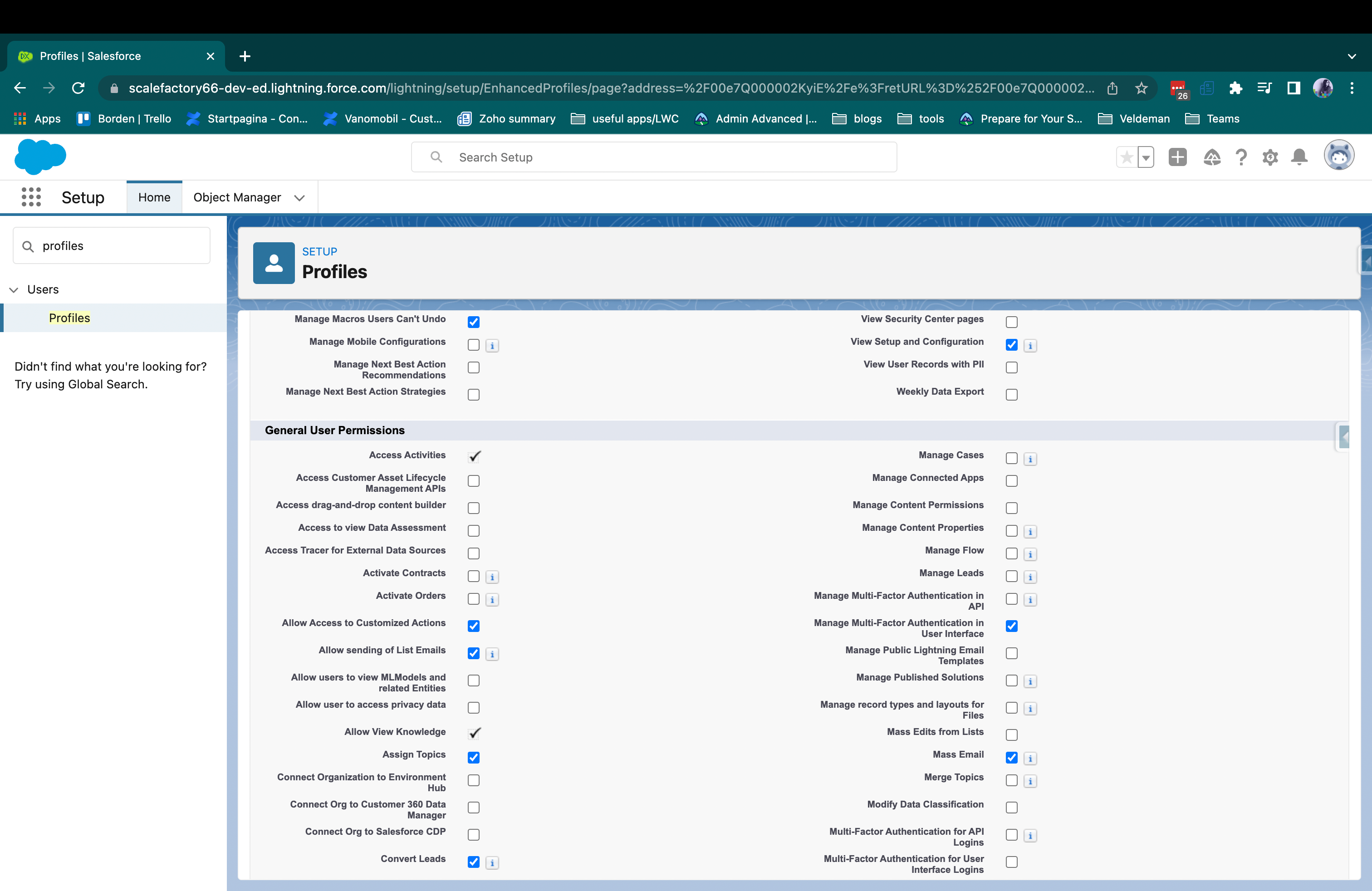Open the Trailhead guidance icon
Viewport: 1372px width, 891px height.
tap(1212, 157)
